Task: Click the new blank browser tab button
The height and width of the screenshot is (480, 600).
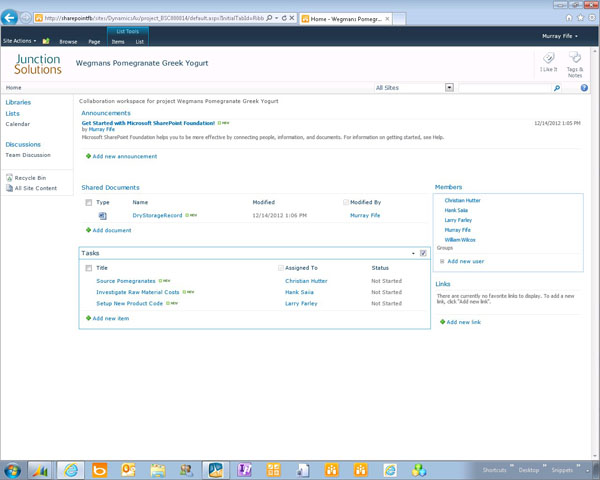Action: 399,19
